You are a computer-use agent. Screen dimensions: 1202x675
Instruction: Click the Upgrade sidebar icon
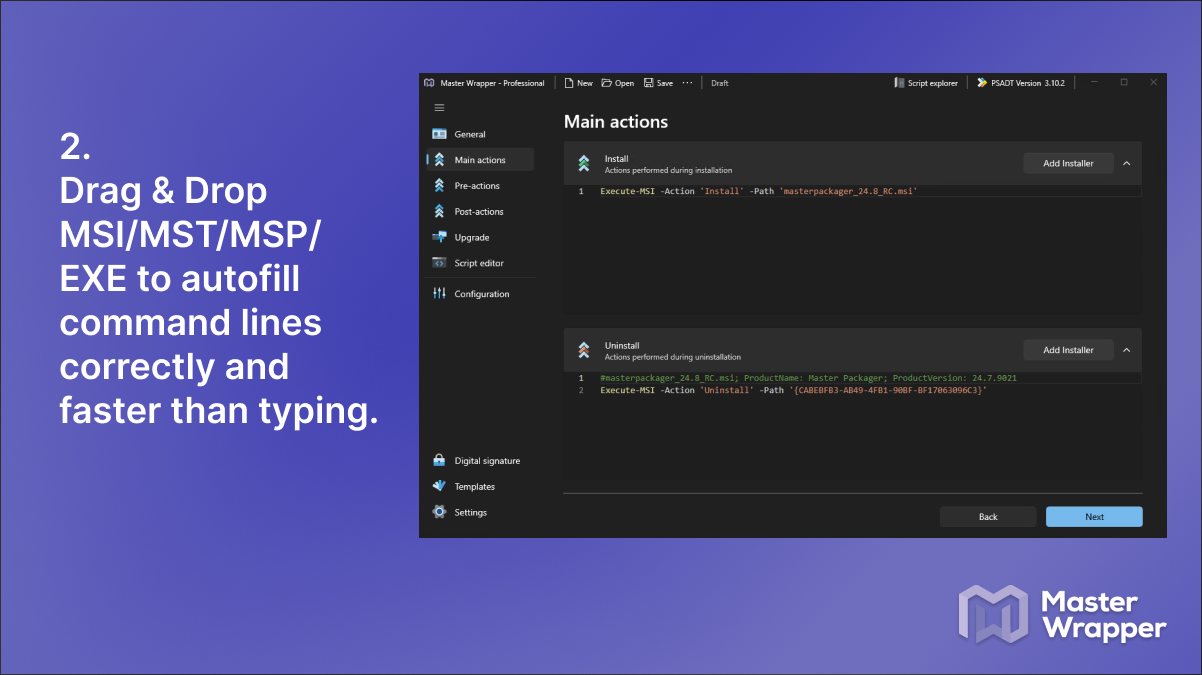pos(439,237)
